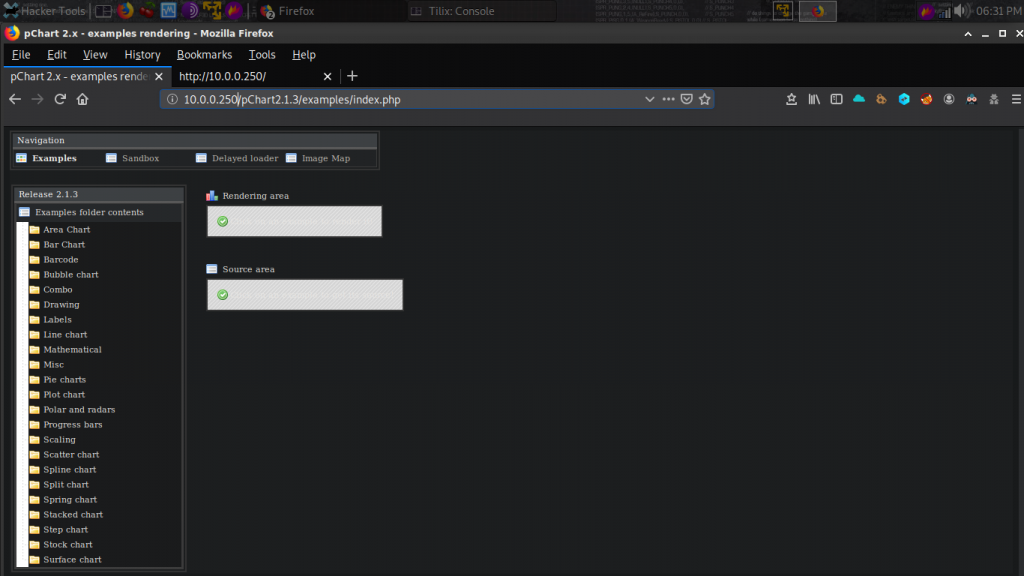Open the Firefox hamburger menu
Screen dimensions: 1024x576
pos(1016,99)
